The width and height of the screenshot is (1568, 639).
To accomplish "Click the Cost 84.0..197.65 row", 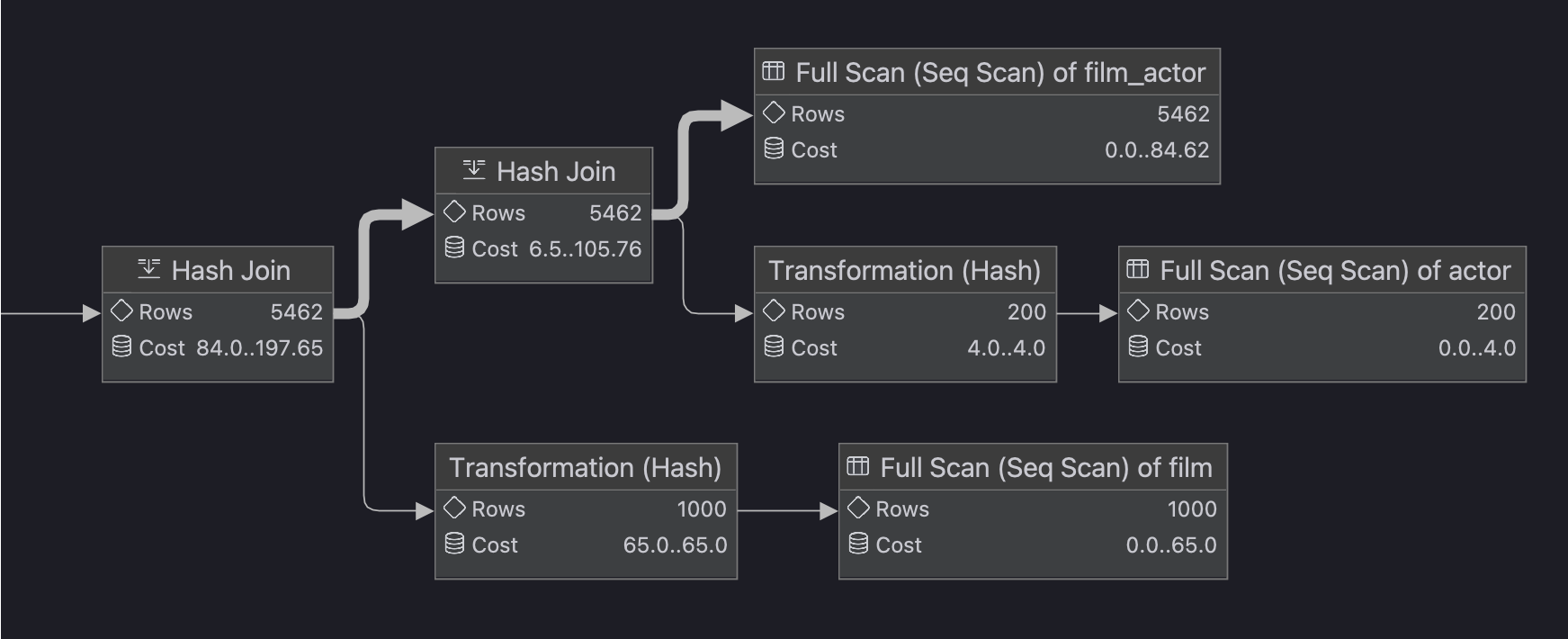I will 218,347.
